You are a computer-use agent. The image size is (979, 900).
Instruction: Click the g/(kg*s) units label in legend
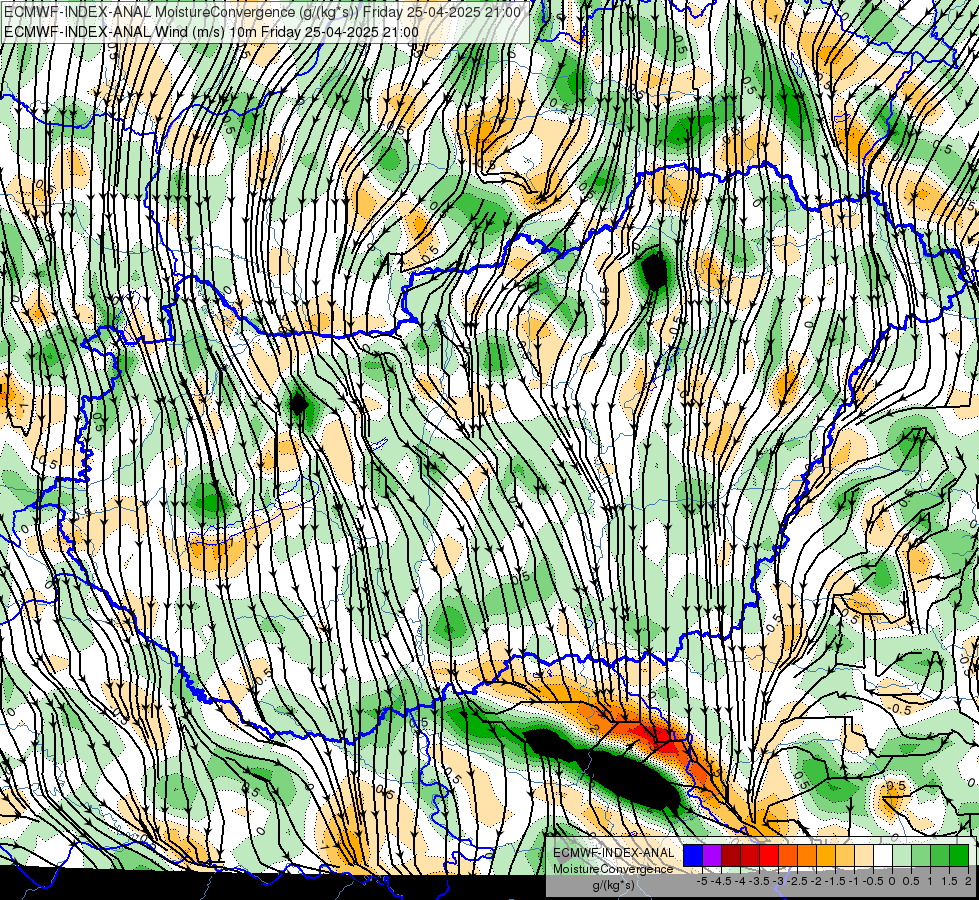613,886
